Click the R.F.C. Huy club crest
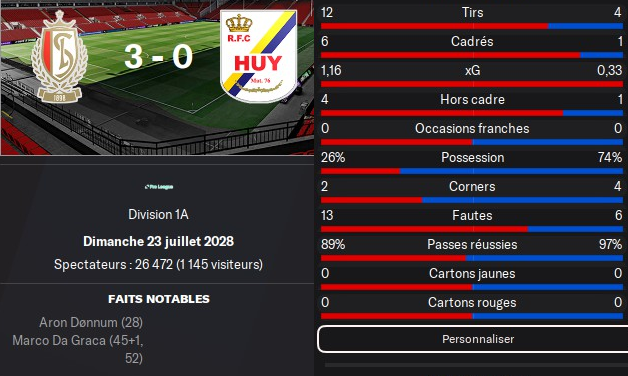This screenshot has width=628, height=376. click(259, 56)
